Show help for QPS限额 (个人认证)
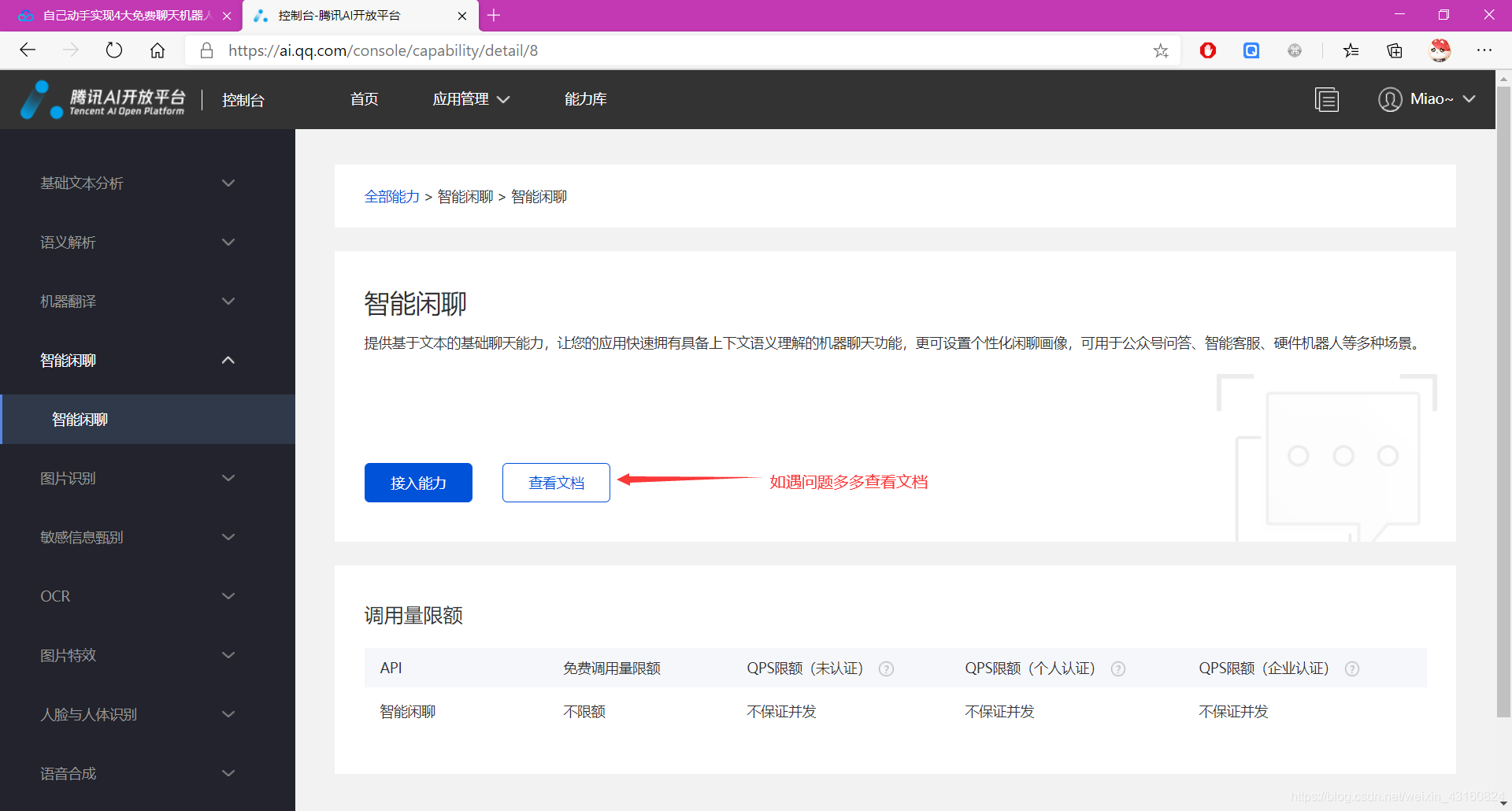The width and height of the screenshot is (1512, 811). pos(1118,668)
